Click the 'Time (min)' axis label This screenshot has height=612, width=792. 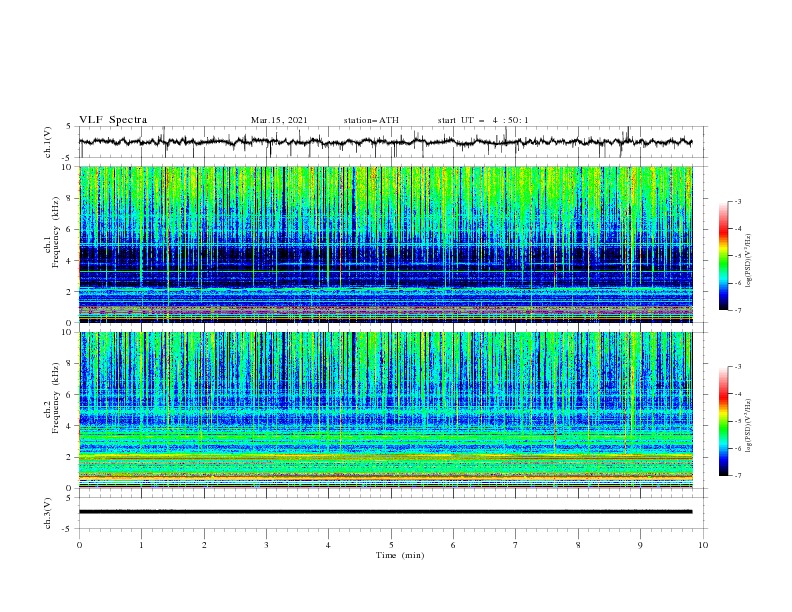(400, 555)
